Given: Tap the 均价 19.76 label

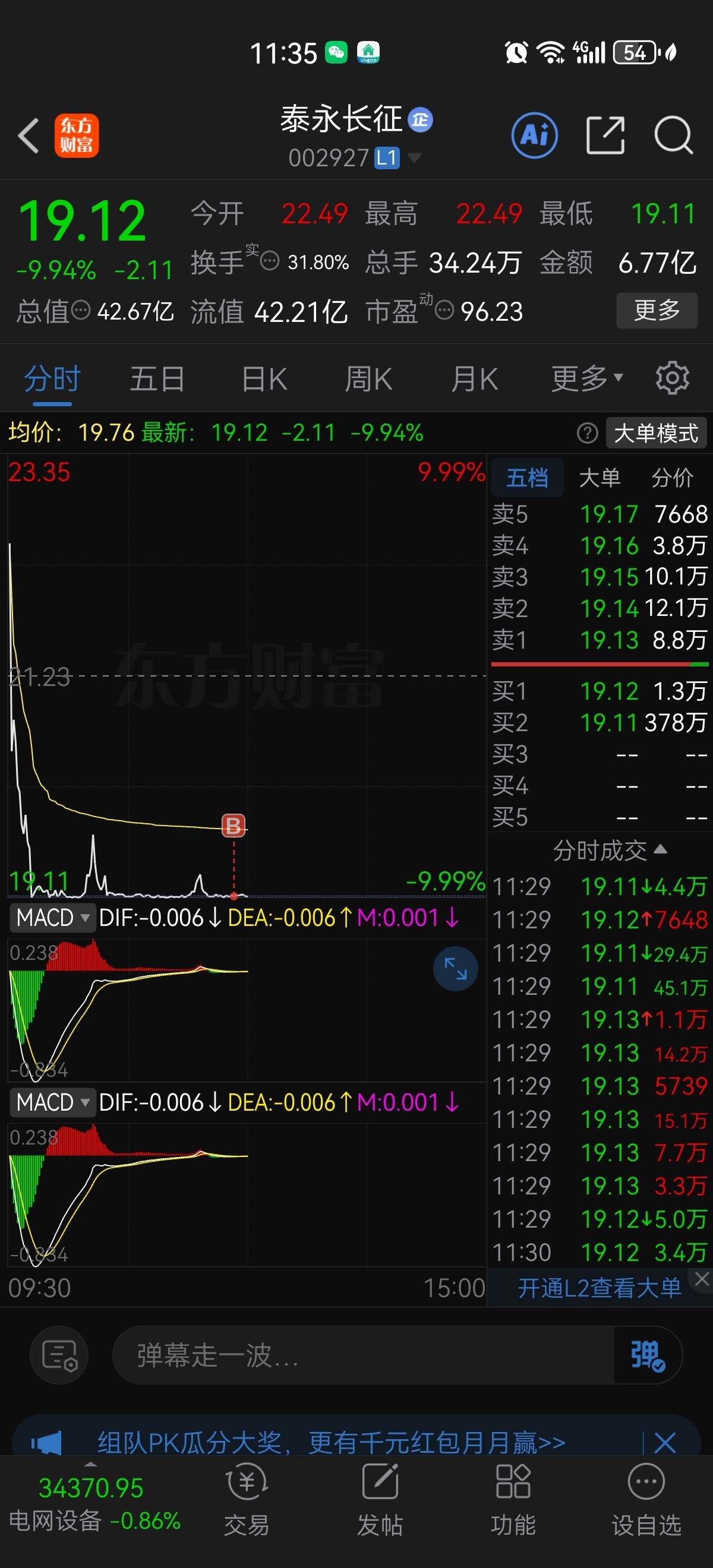Looking at the screenshot, I should [71, 433].
